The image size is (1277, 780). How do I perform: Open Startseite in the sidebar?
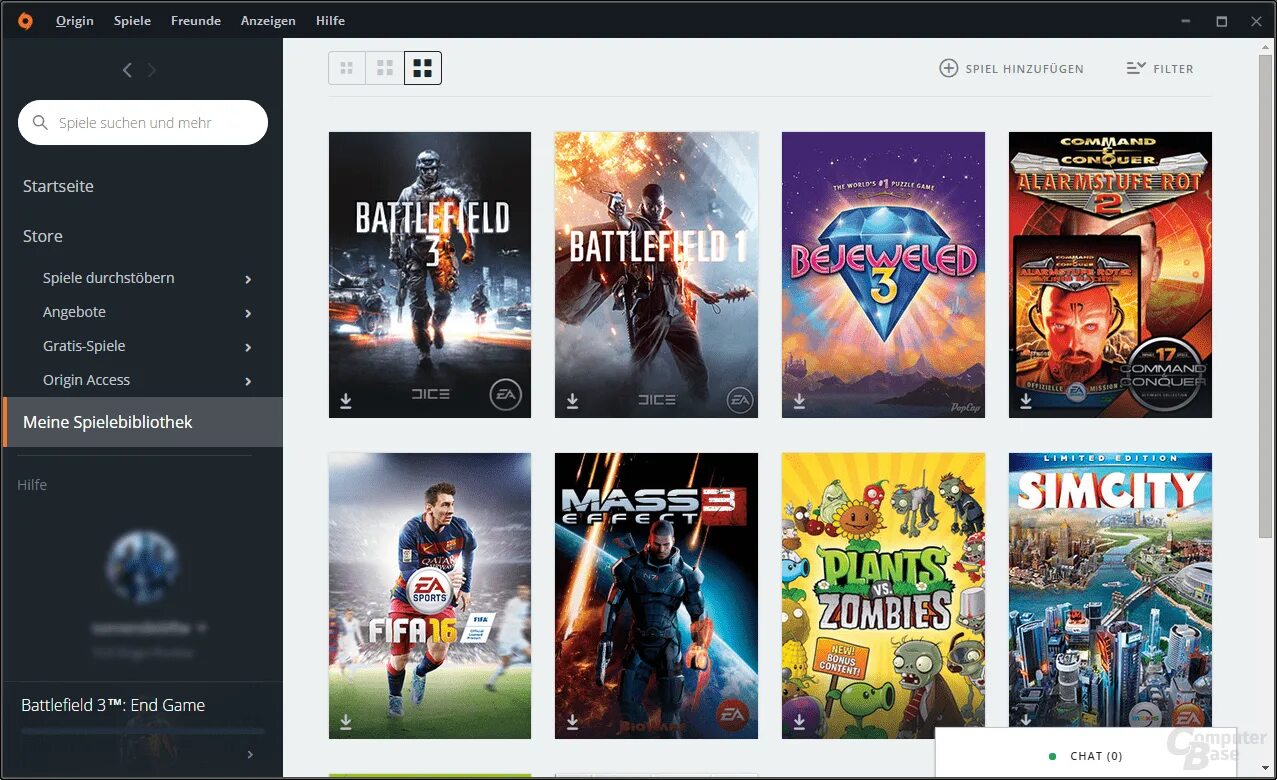click(58, 186)
